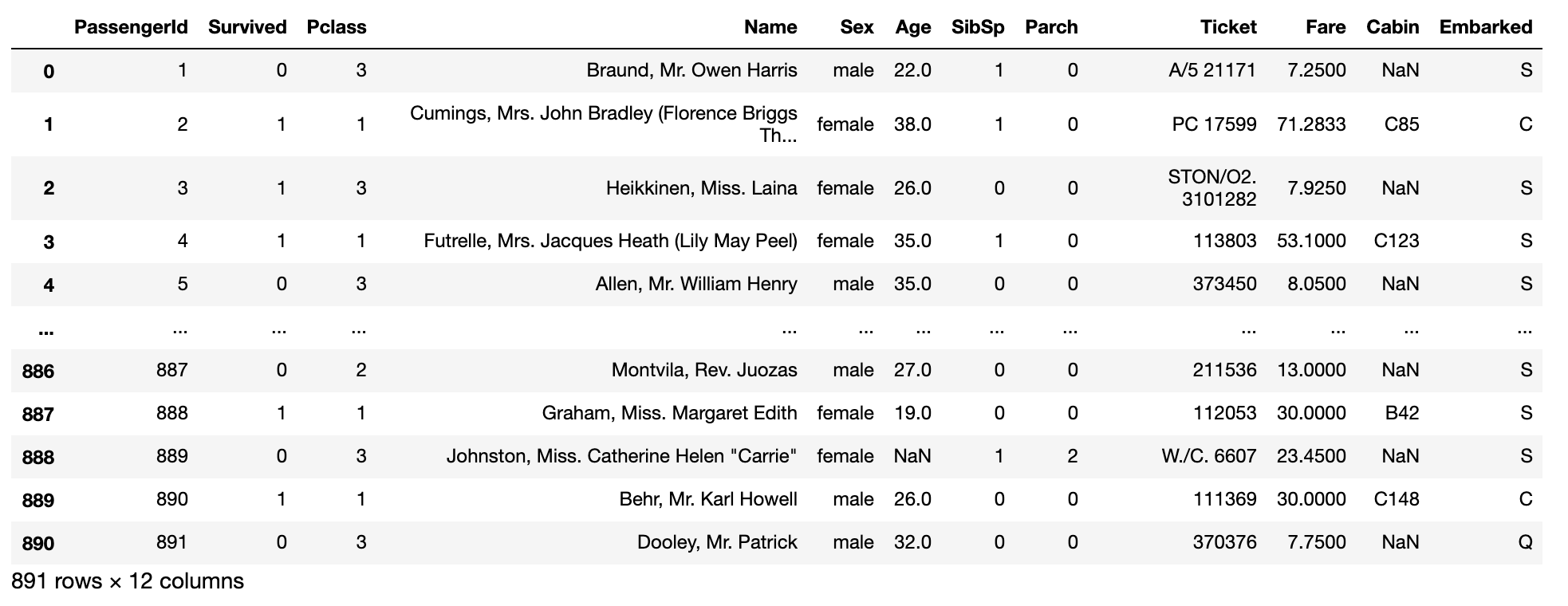
Task: Click ticket value PC 17599
Action: [1214, 124]
